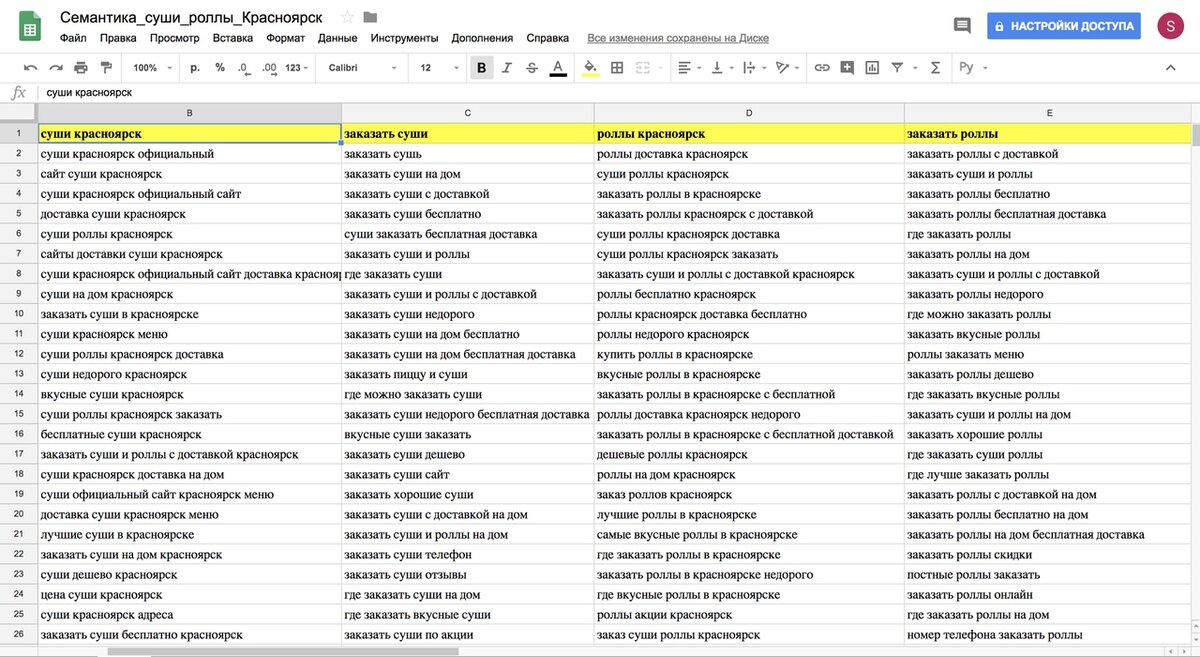Select cell 'заказать пиццу и суши'
Image resolution: width=1200 pixels, height=657 pixels.
coord(468,374)
